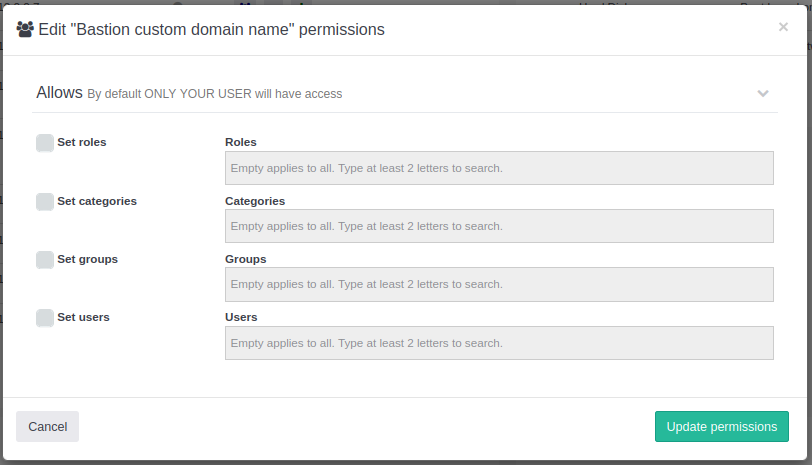Close the permissions dialog with the X
Screen dimensions: 812x465
[x=783, y=27]
